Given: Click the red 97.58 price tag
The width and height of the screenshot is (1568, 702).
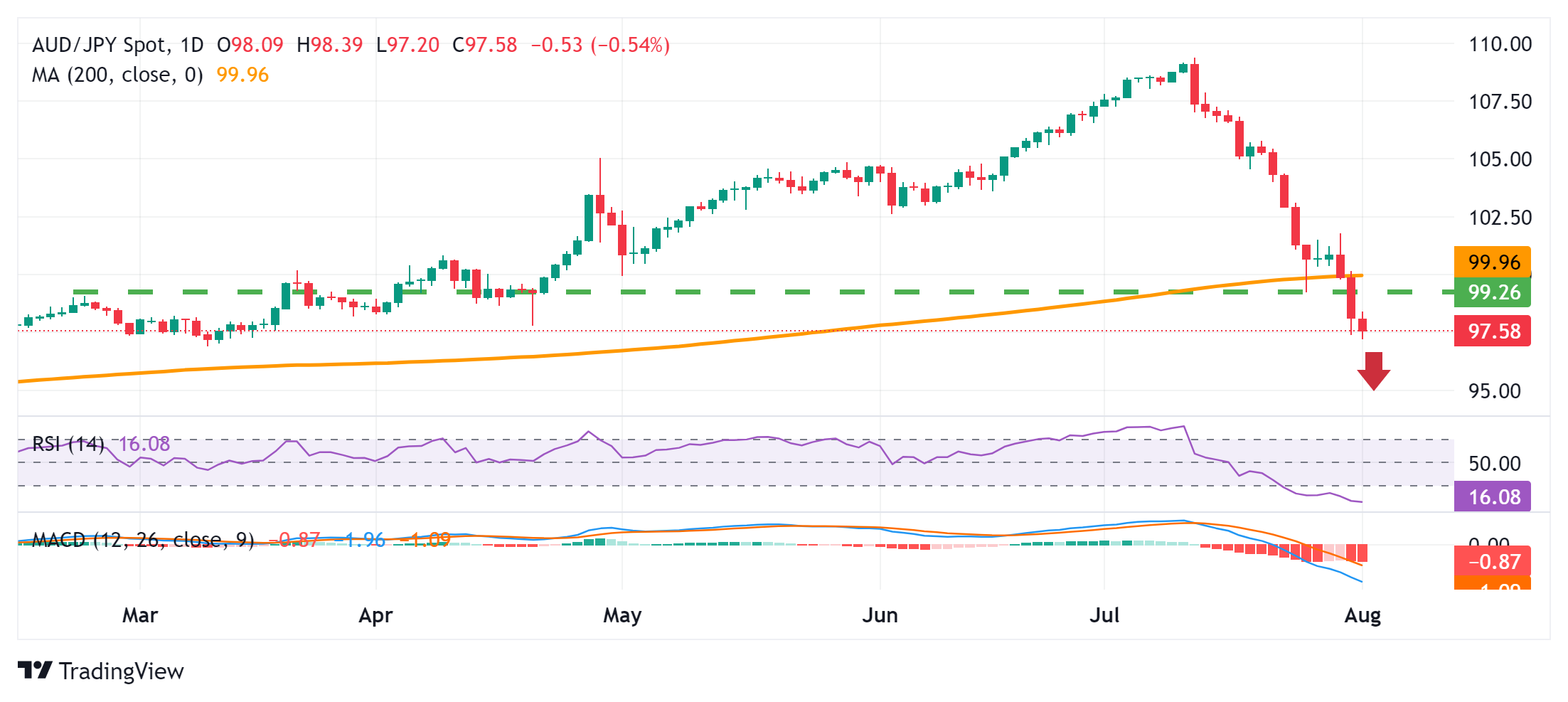Looking at the screenshot, I should point(1492,331).
